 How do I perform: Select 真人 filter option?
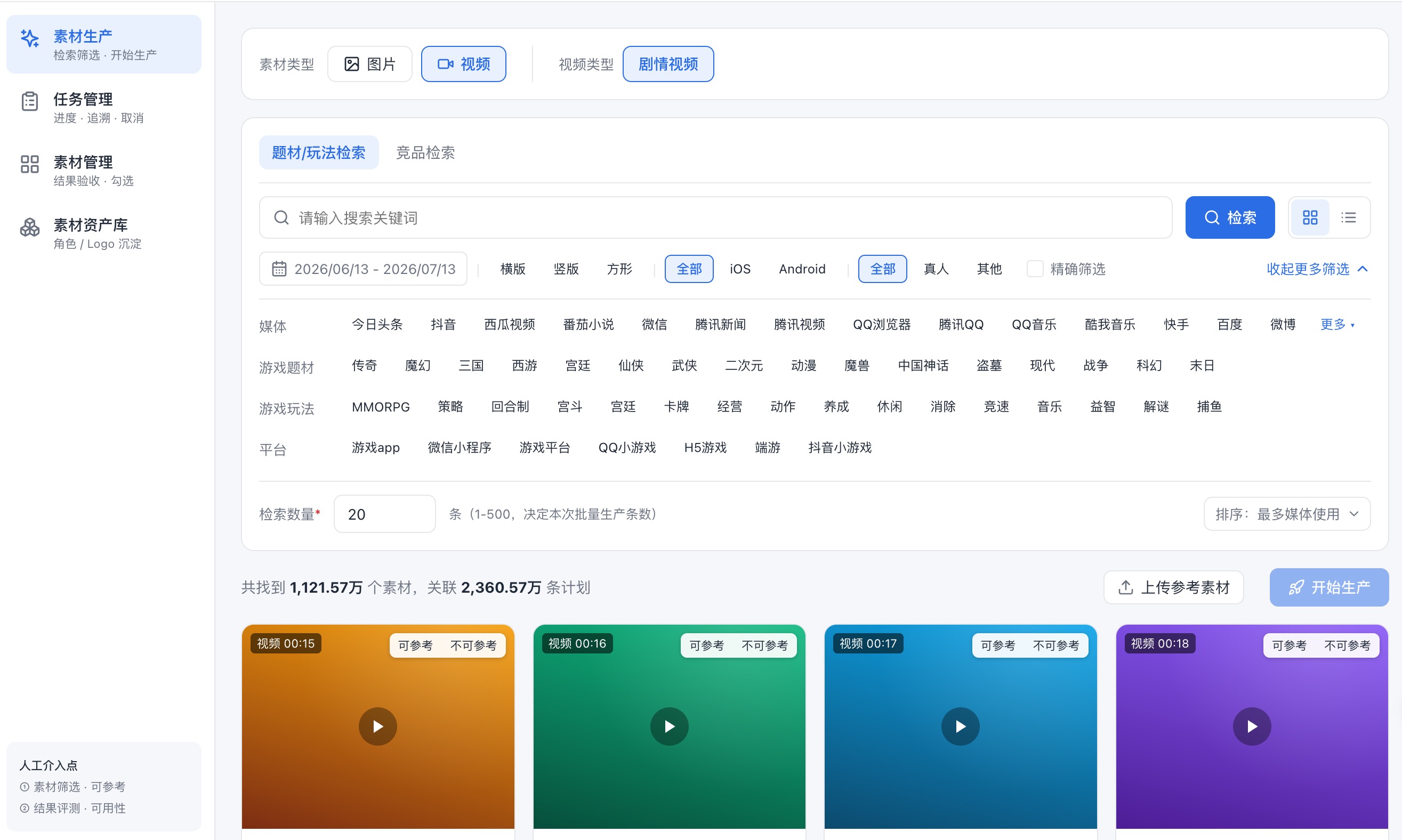click(x=936, y=269)
